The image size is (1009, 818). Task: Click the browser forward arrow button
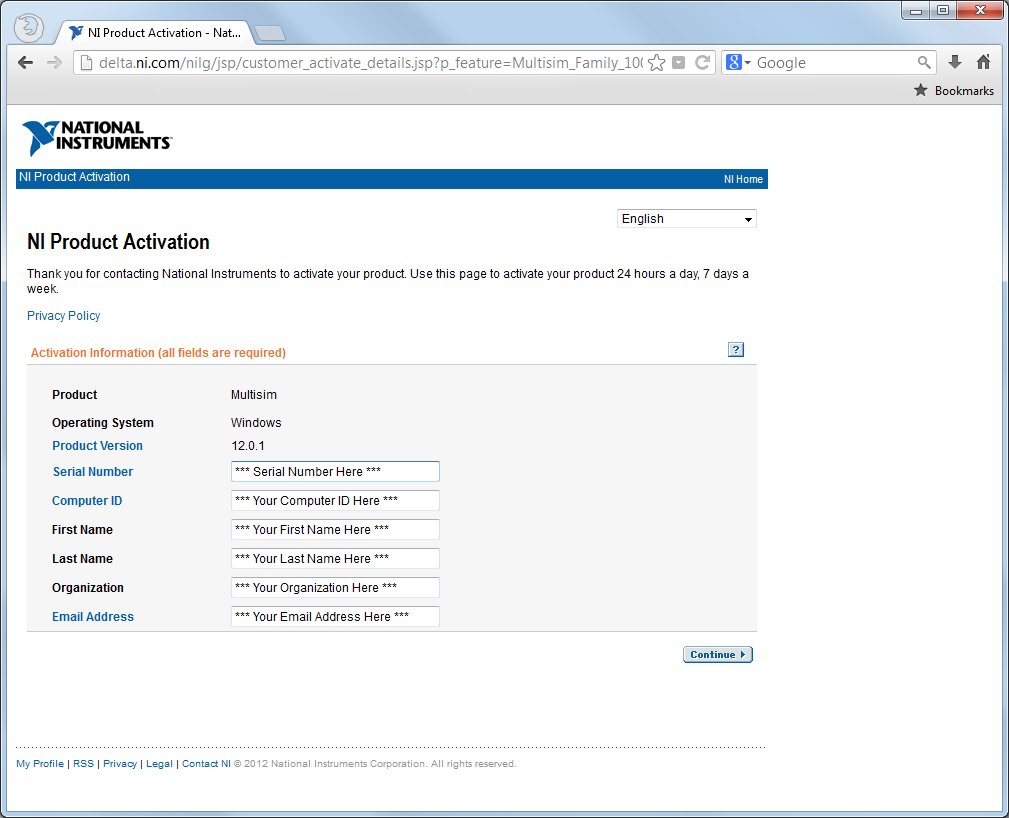(x=54, y=63)
